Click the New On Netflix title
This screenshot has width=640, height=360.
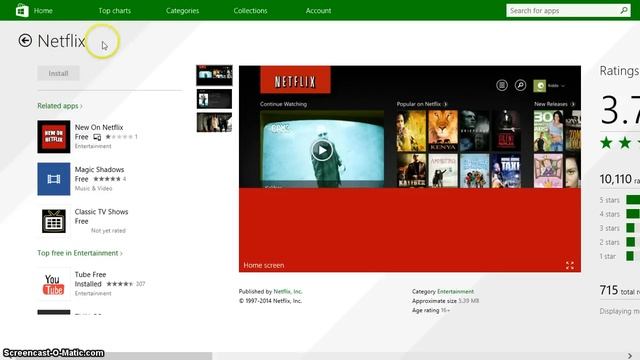(x=99, y=127)
